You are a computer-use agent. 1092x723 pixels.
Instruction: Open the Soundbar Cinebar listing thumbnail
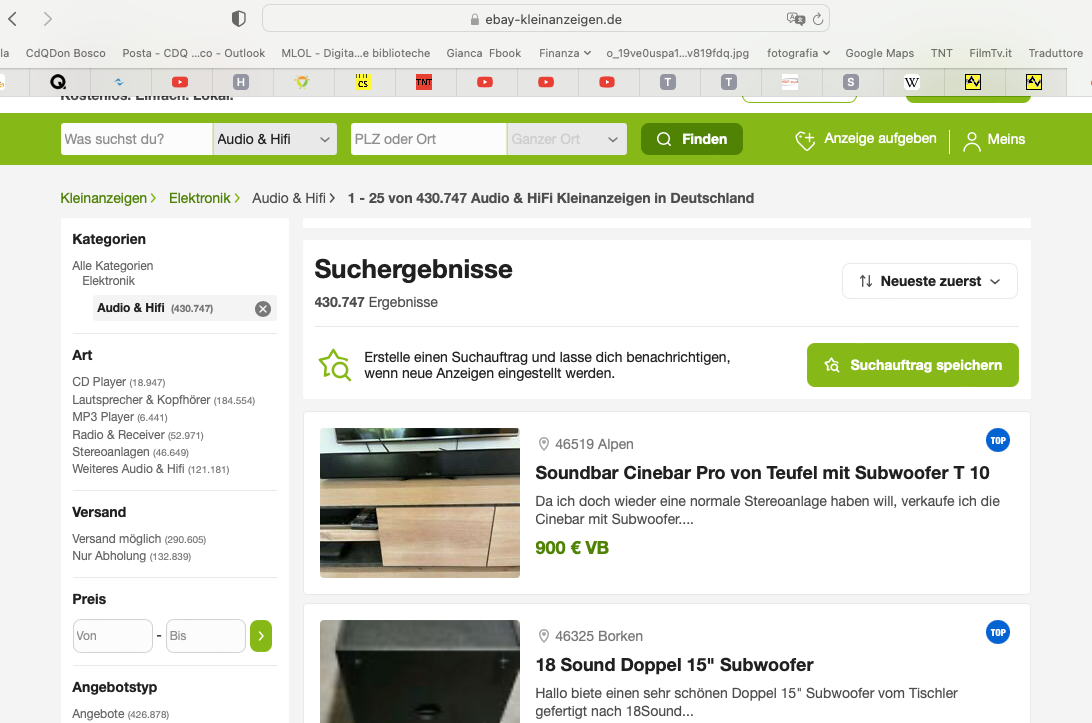click(420, 503)
